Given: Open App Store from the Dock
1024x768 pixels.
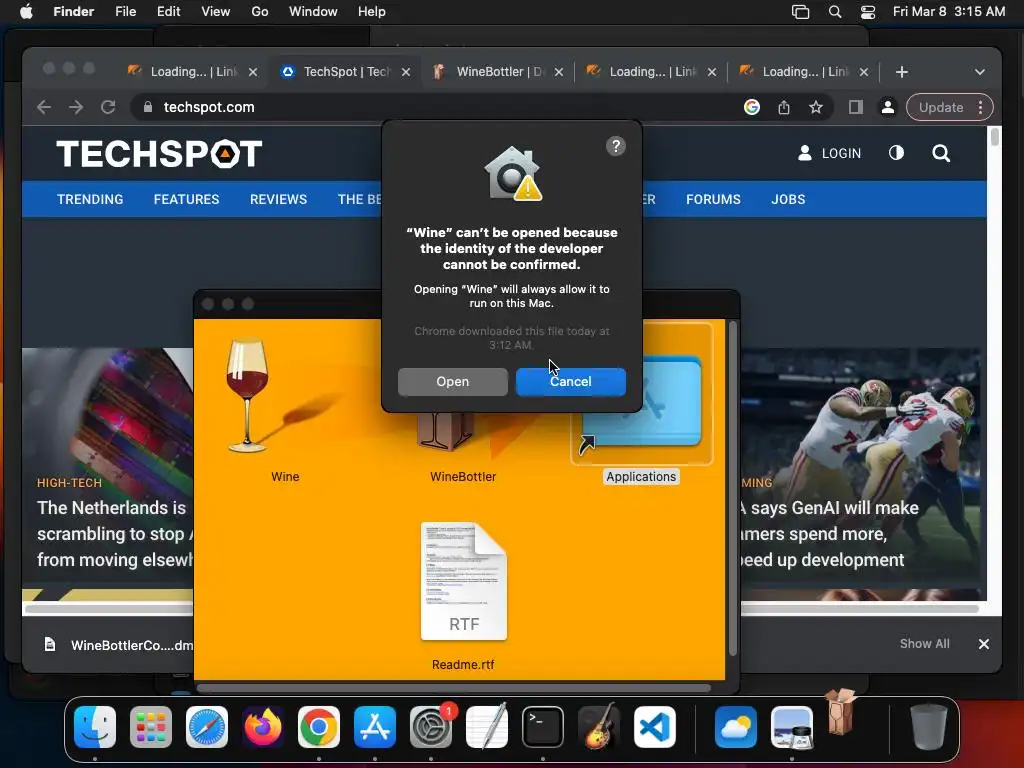Looking at the screenshot, I should click(375, 727).
